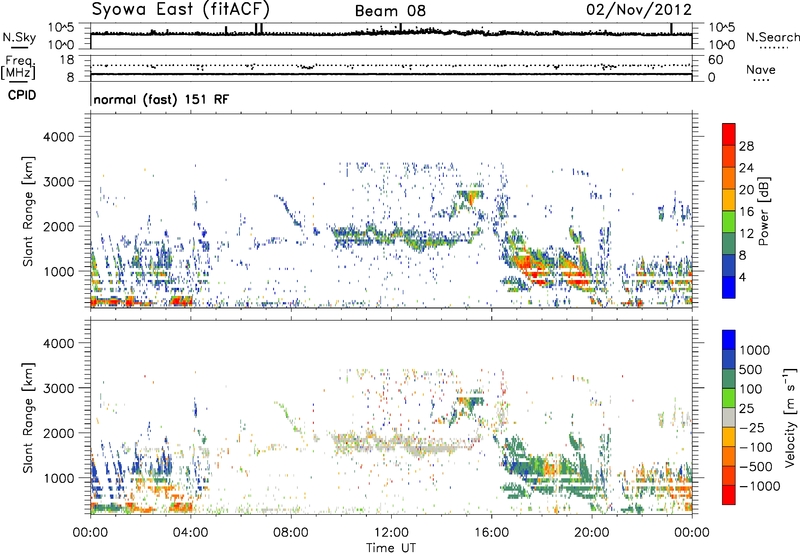Select the "Freq. [MHz]" axis label
This screenshot has height=554, width=800.
coord(18,67)
